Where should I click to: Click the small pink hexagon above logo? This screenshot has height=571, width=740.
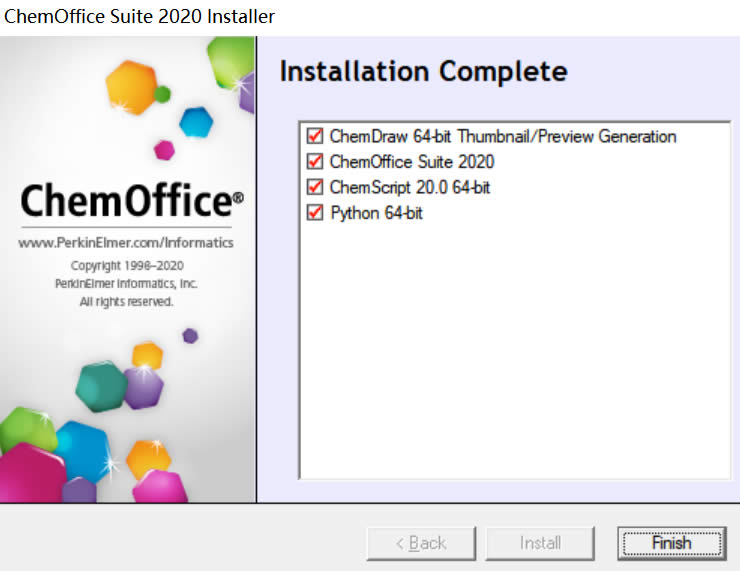click(x=164, y=150)
